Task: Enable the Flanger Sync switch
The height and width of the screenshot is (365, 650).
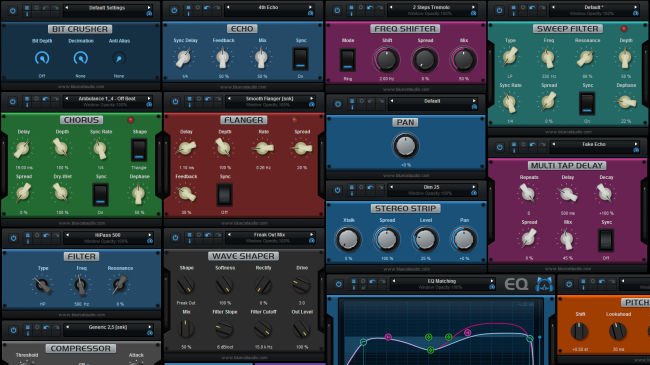Action: 224,195
